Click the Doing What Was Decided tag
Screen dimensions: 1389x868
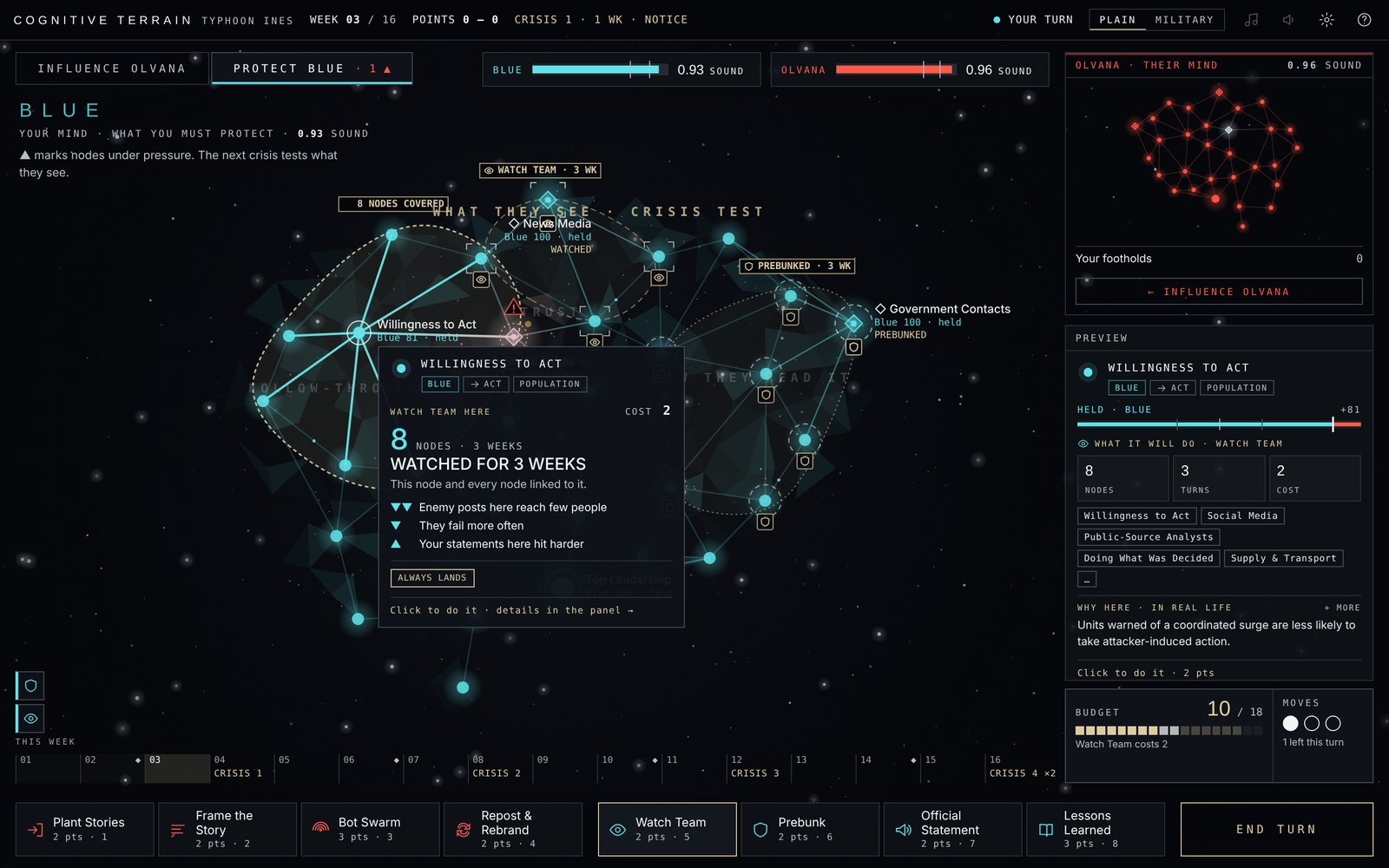coord(1149,558)
